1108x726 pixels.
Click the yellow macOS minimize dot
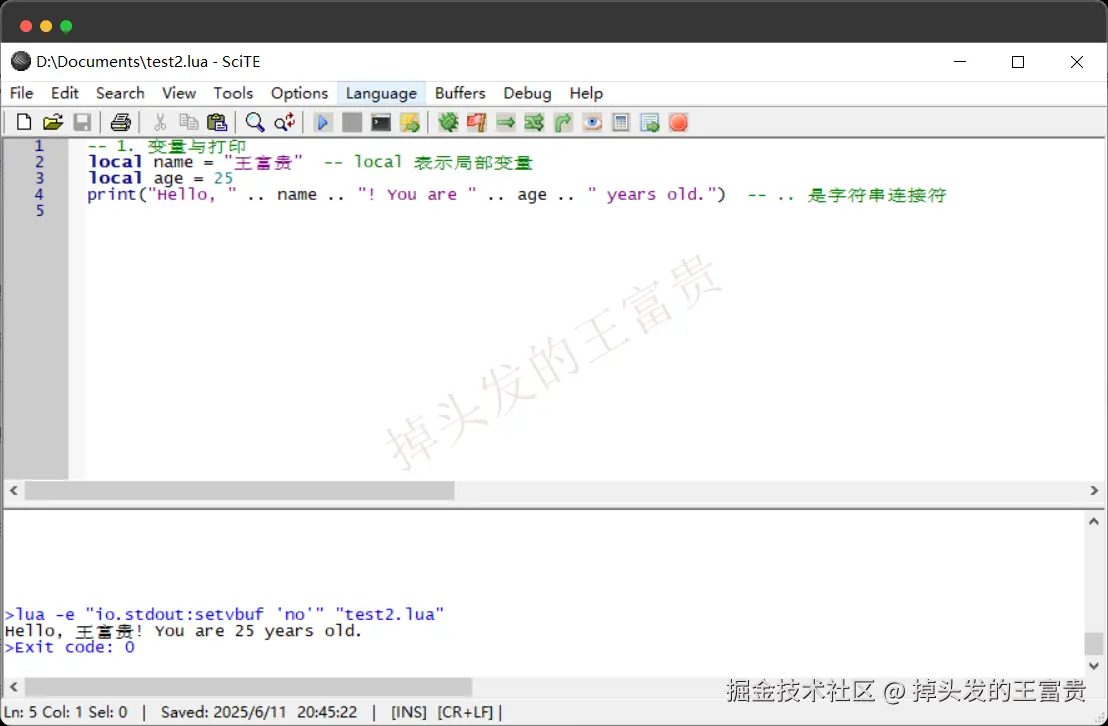point(46,26)
